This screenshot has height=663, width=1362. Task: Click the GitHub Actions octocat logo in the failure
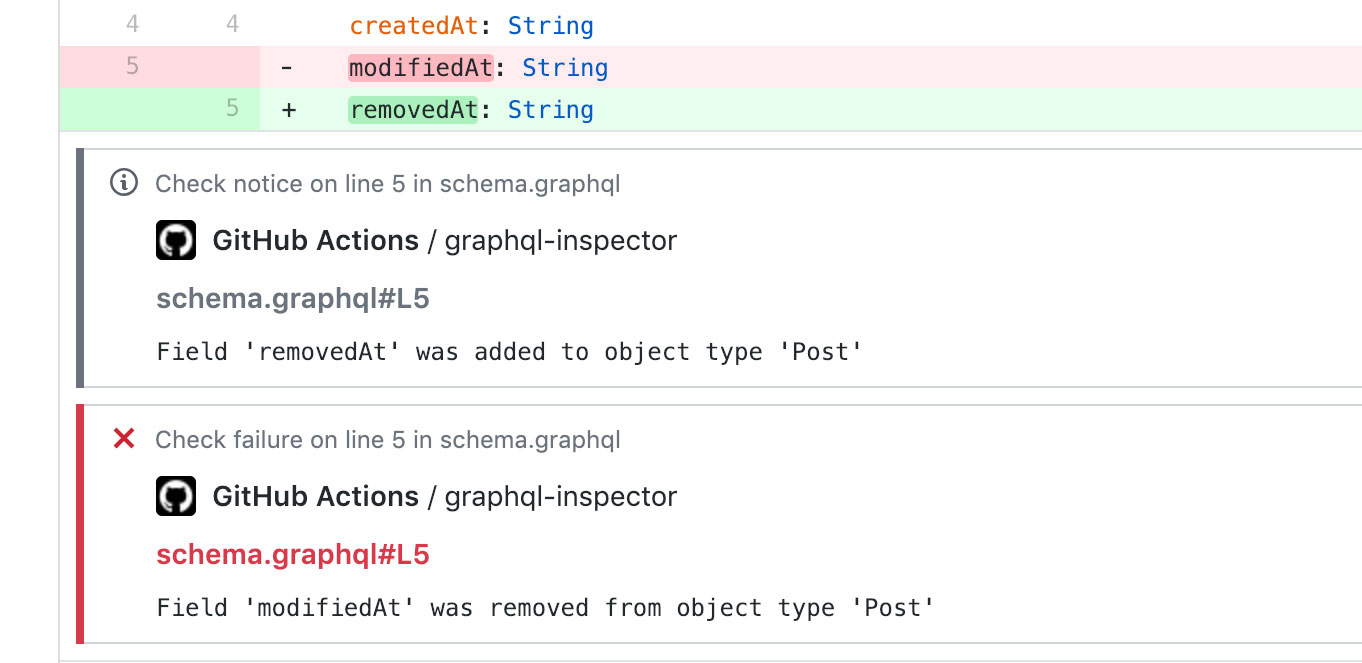click(x=176, y=496)
